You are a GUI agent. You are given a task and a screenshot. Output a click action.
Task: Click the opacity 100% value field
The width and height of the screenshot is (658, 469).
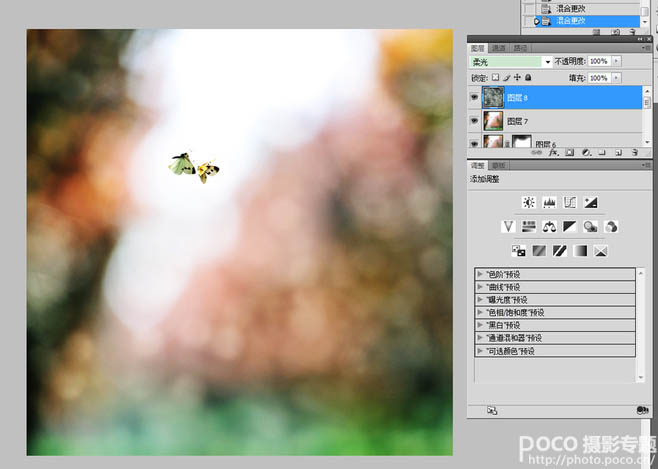pos(599,61)
